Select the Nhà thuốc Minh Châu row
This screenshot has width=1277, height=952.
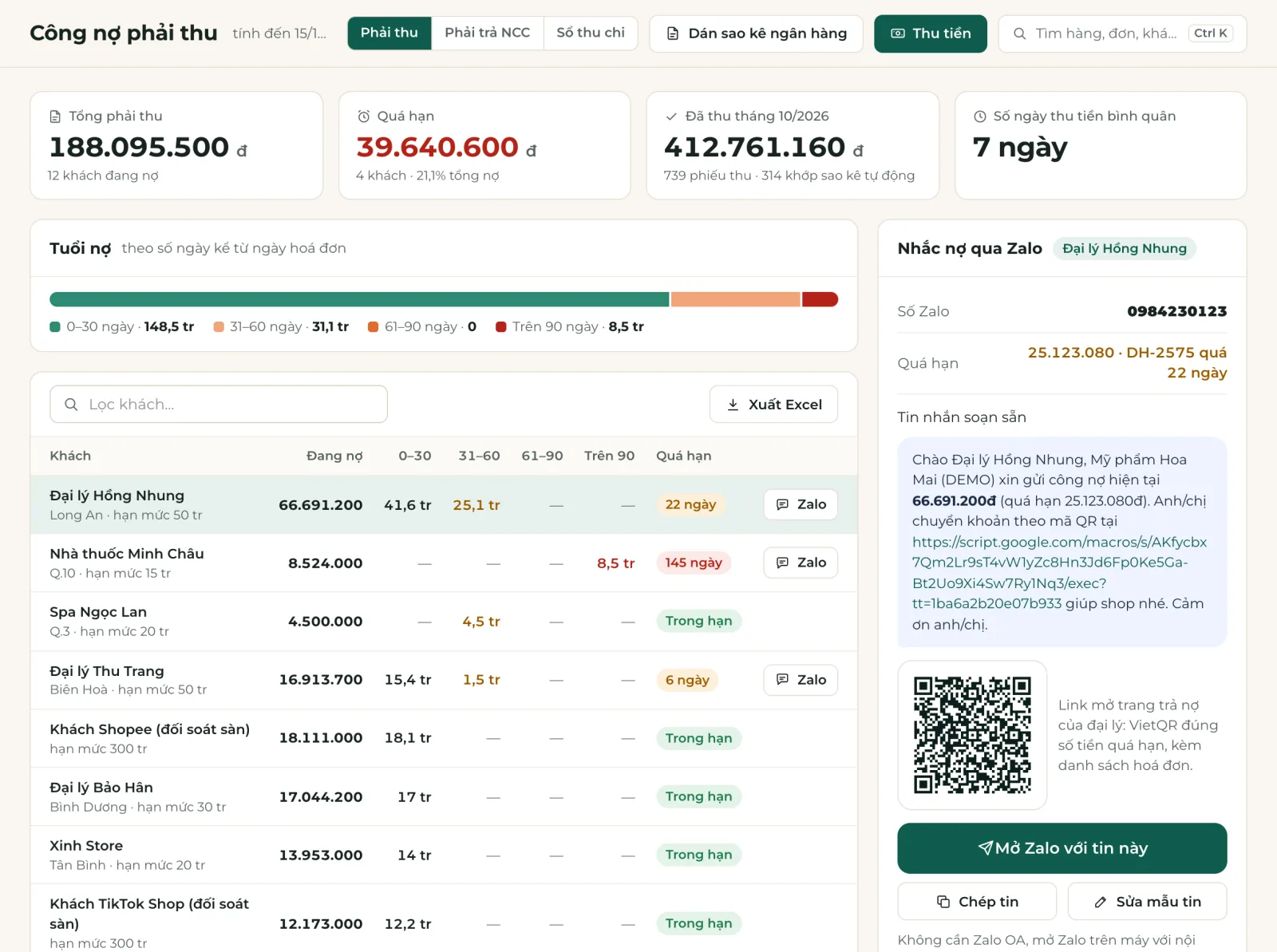(444, 563)
